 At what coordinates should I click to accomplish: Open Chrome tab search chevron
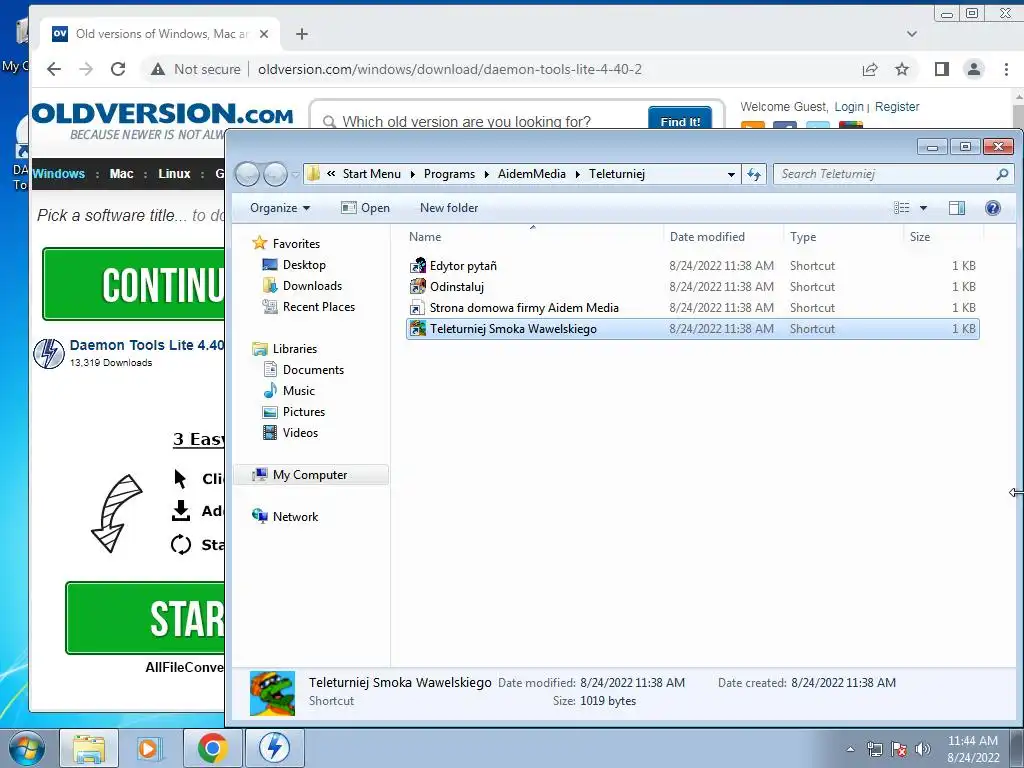[x=912, y=34]
